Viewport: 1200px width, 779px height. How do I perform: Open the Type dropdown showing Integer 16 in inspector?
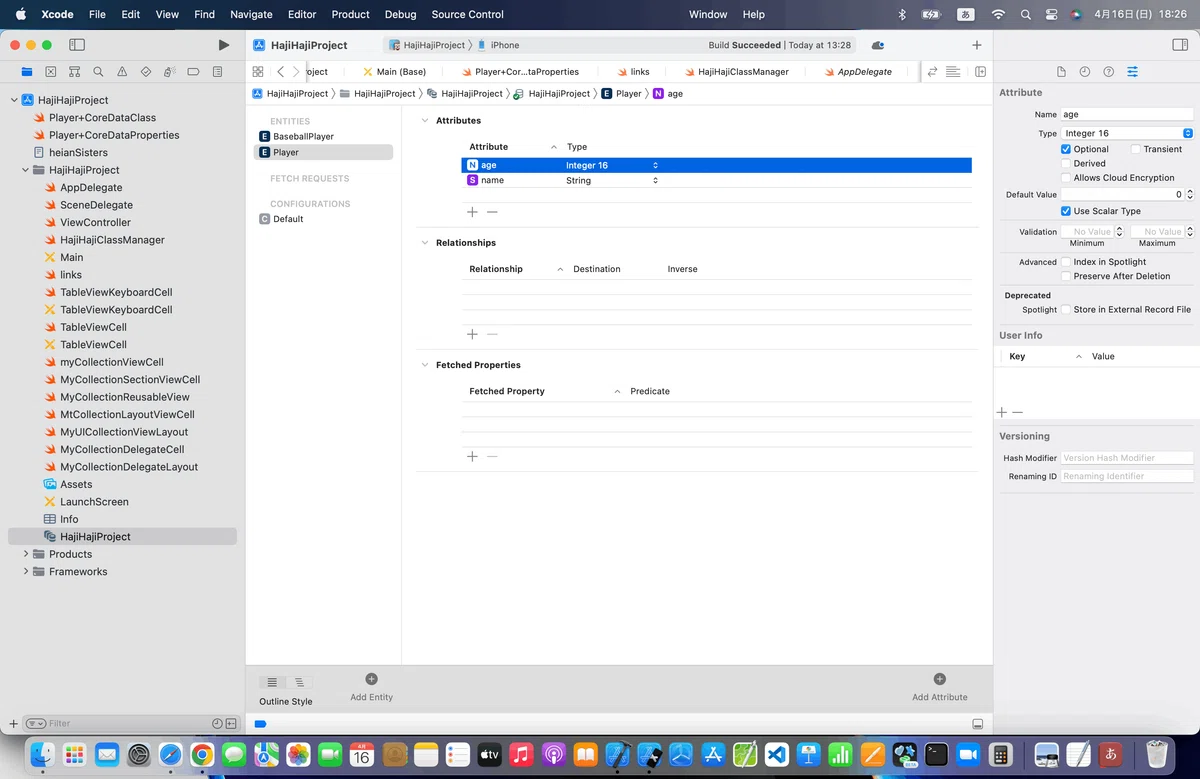(1127, 133)
